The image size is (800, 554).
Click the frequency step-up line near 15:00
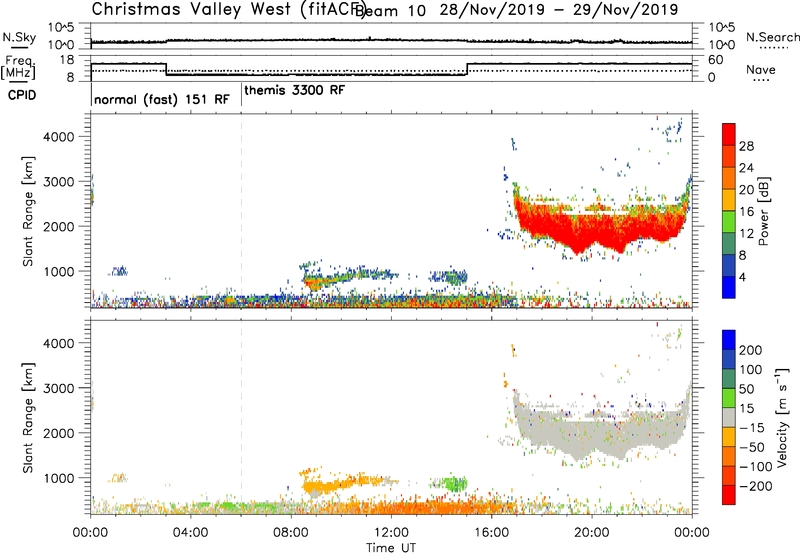467,69
